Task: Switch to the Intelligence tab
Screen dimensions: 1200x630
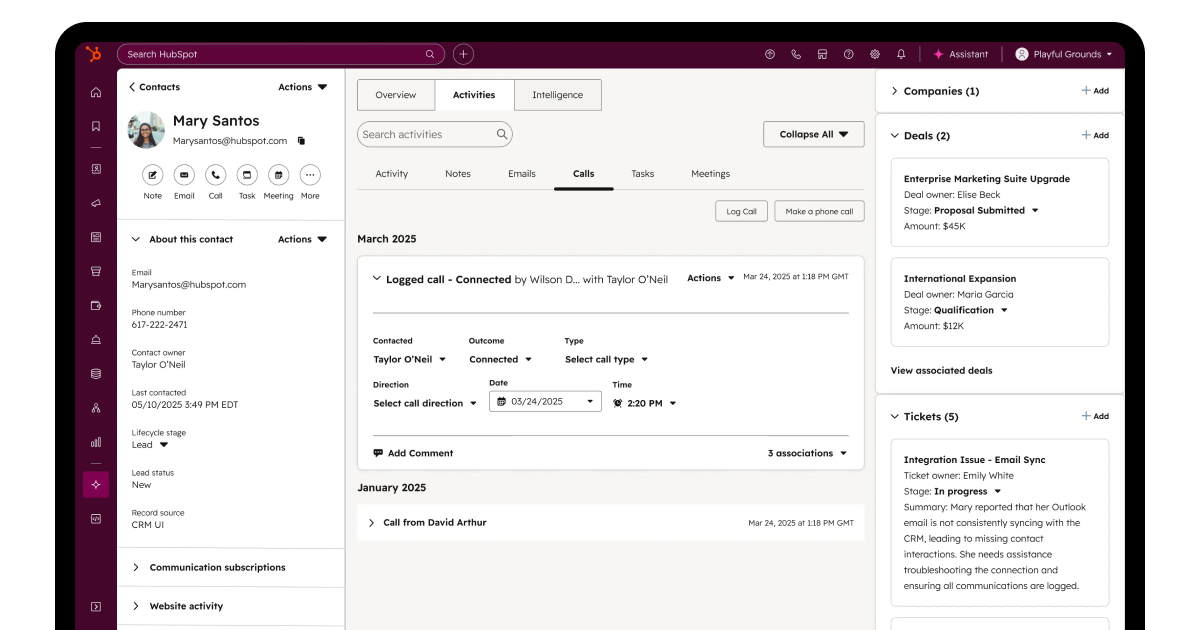Action: coord(558,95)
